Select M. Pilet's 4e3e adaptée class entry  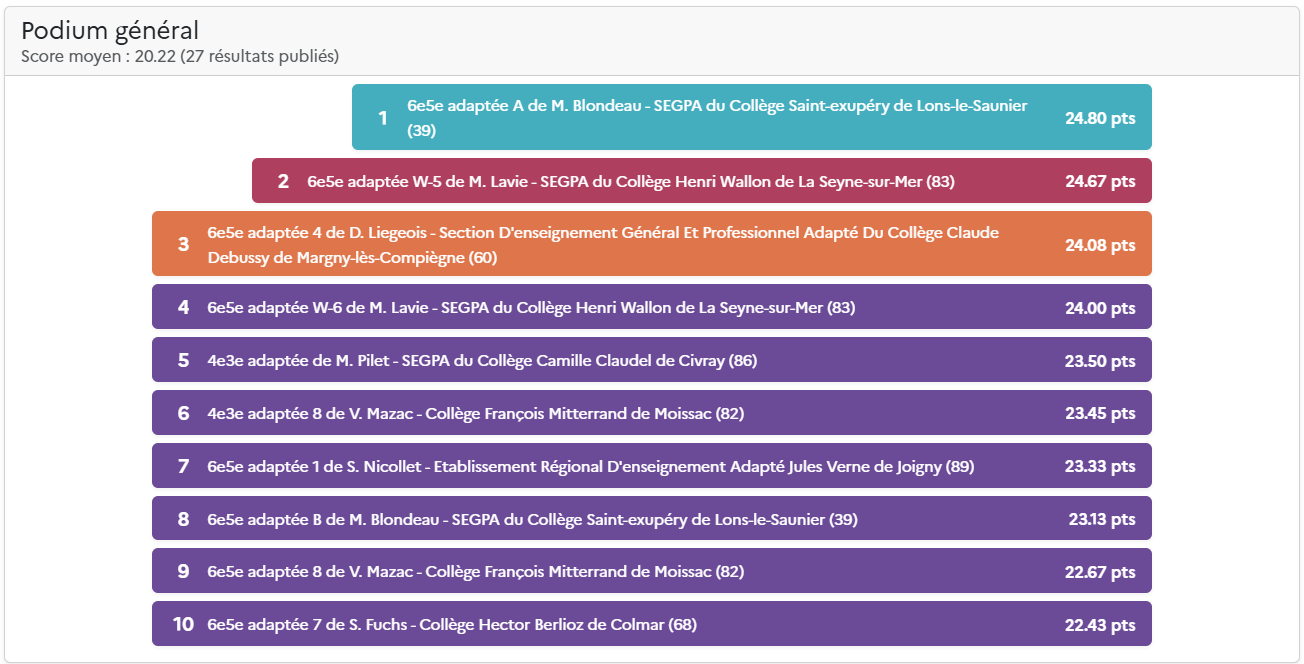[481, 360]
